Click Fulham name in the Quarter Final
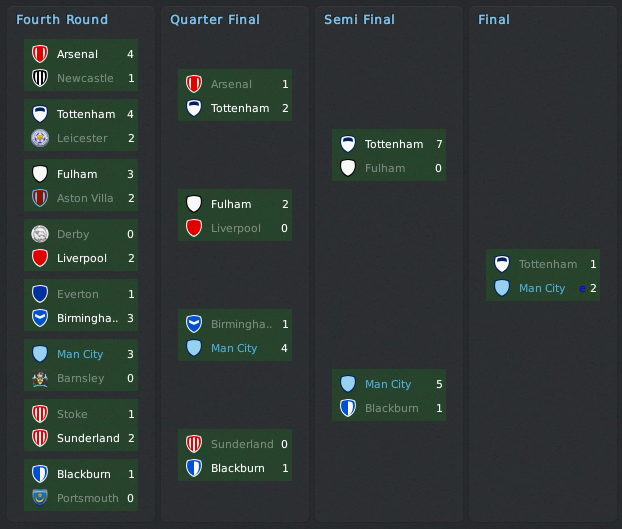This screenshot has height=529, width=622. (231, 204)
